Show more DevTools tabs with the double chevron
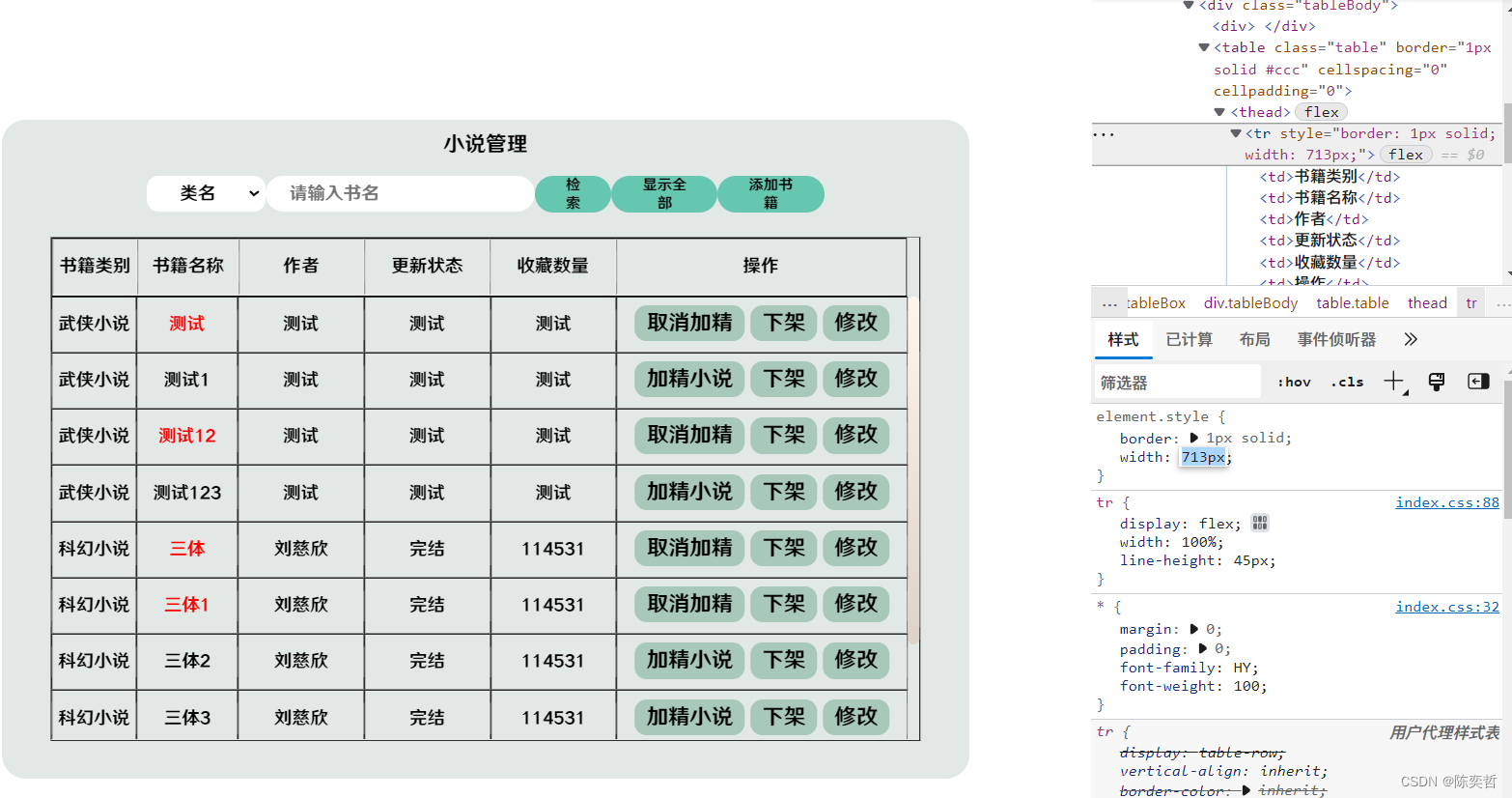 (x=1411, y=339)
